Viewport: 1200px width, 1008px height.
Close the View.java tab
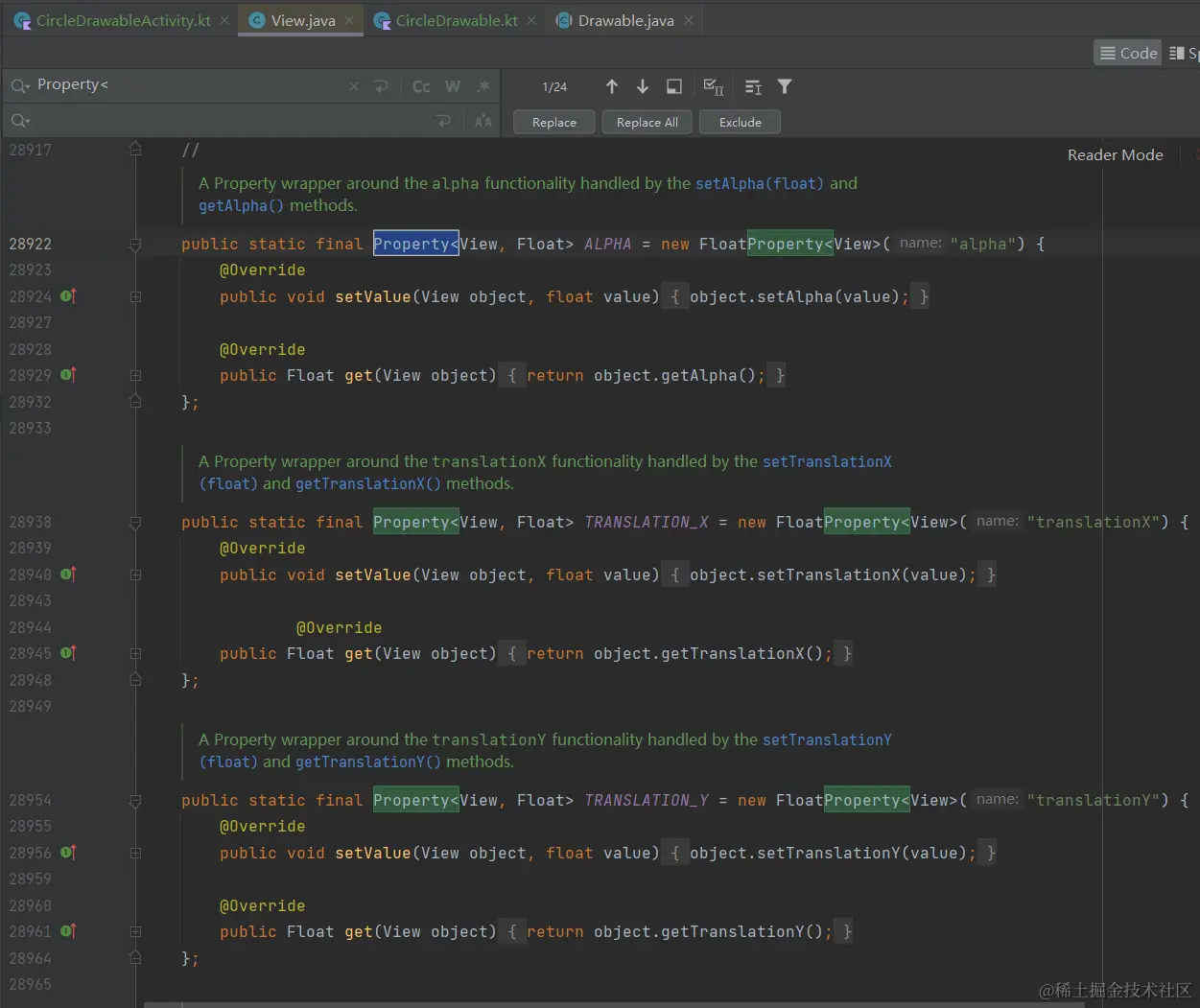349,20
